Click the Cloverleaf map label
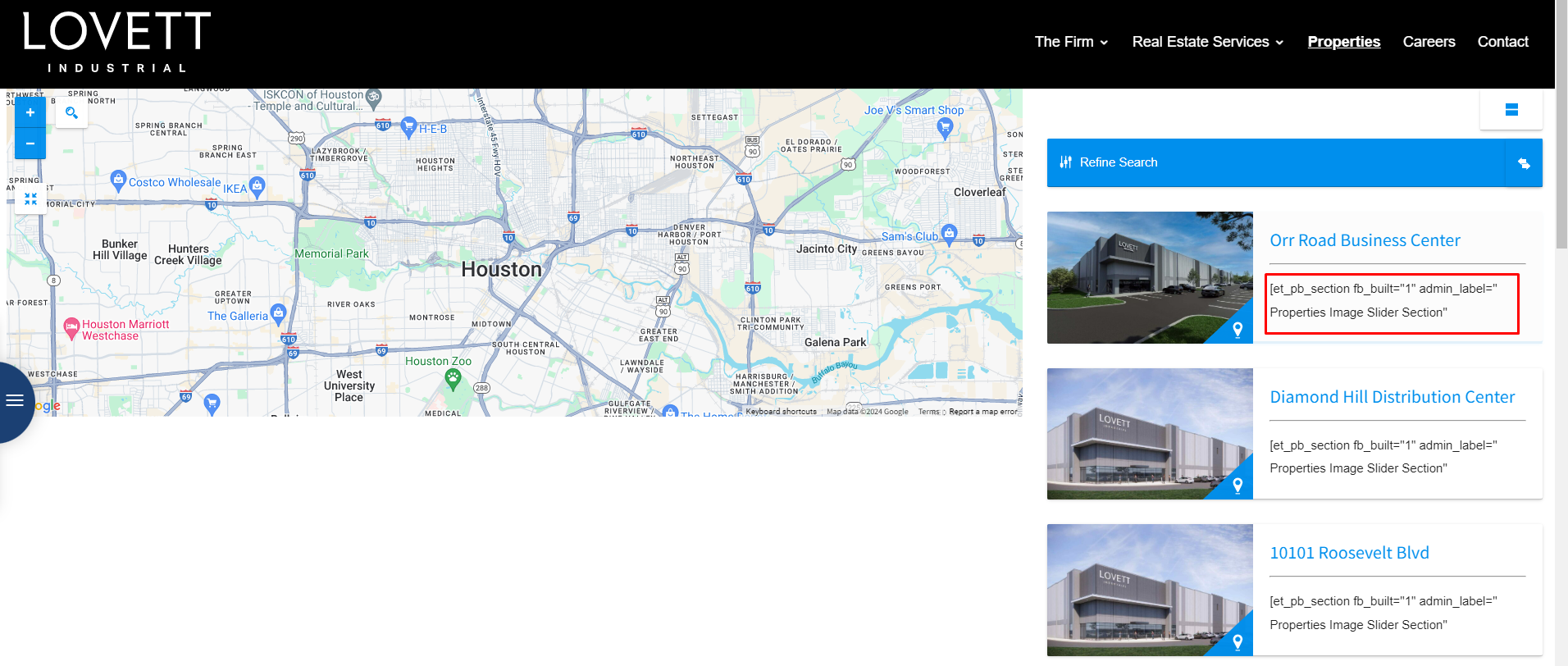The image size is (1568, 666). [979, 193]
